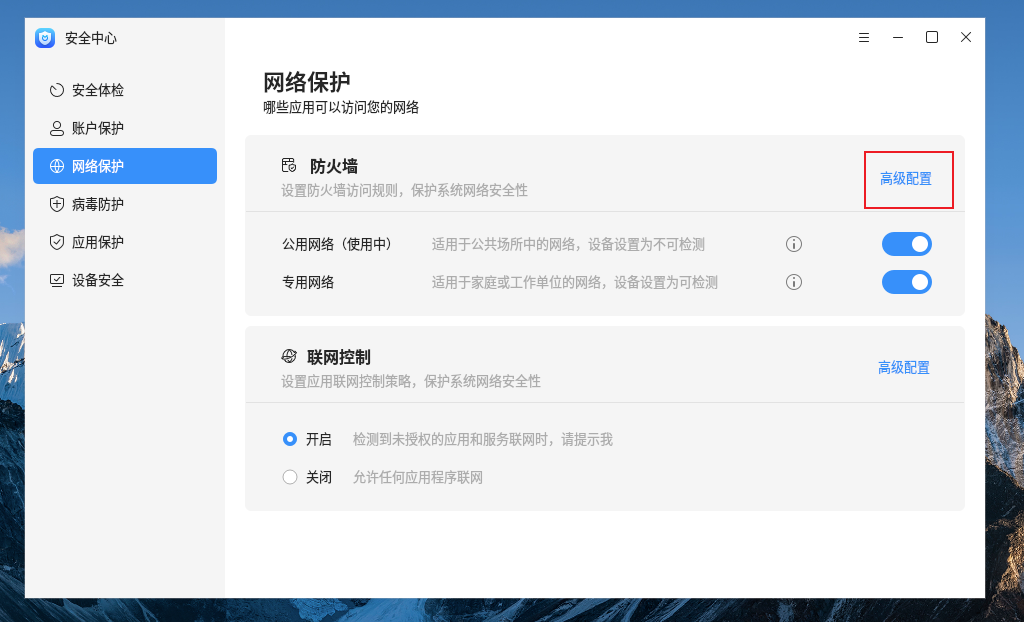Go to 账户保护 section
Viewport: 1024px width, 622px height.
click(x=125, y=128)
